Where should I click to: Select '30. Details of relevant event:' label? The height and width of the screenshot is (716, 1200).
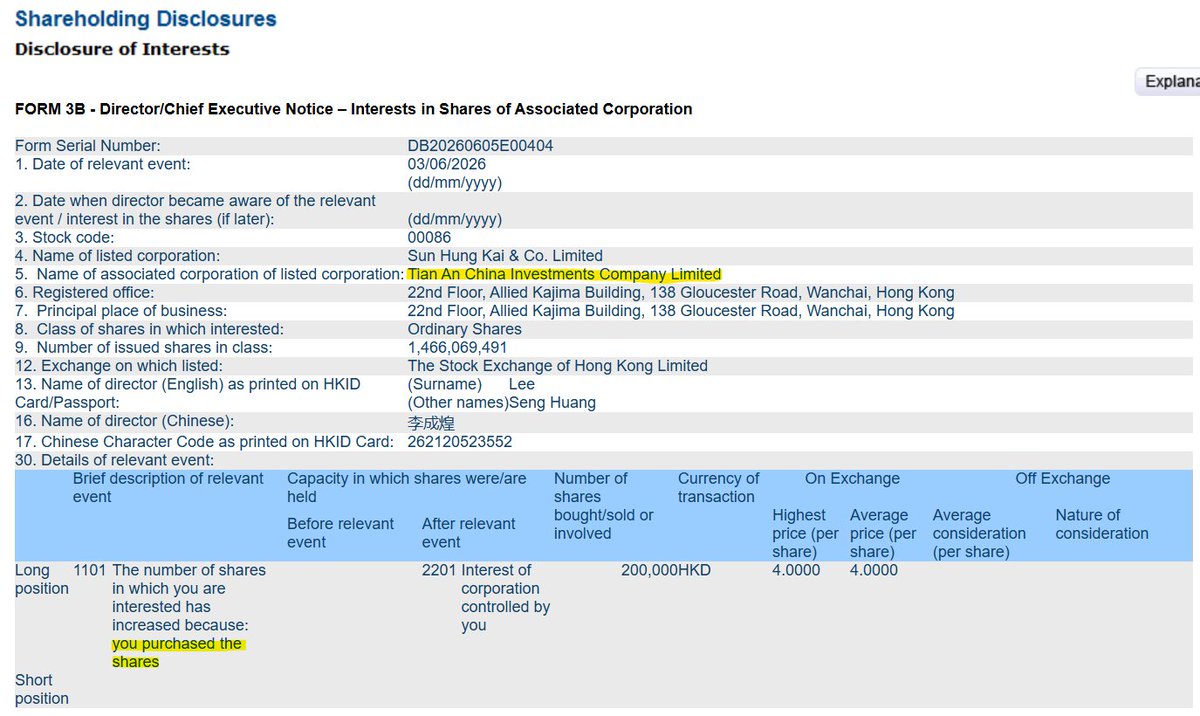(x=114, y=460)
